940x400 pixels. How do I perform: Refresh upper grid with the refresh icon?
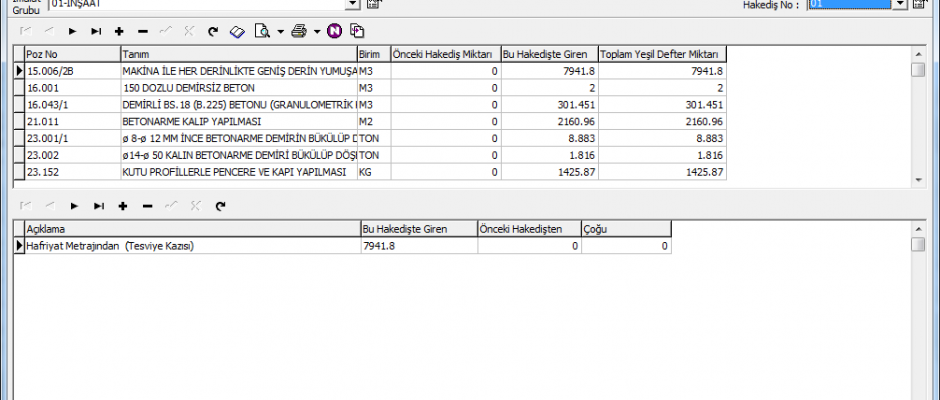[213, 32]
